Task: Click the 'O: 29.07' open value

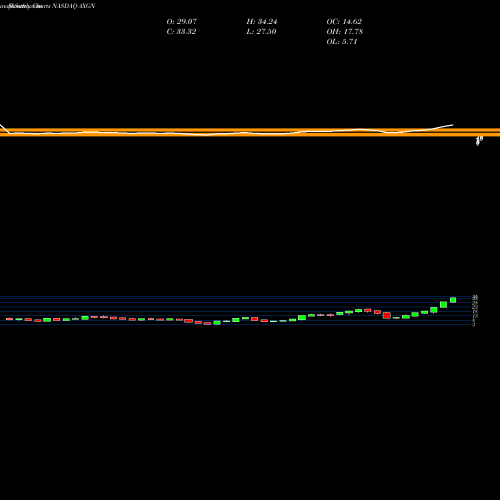Action: pos(182,22)
